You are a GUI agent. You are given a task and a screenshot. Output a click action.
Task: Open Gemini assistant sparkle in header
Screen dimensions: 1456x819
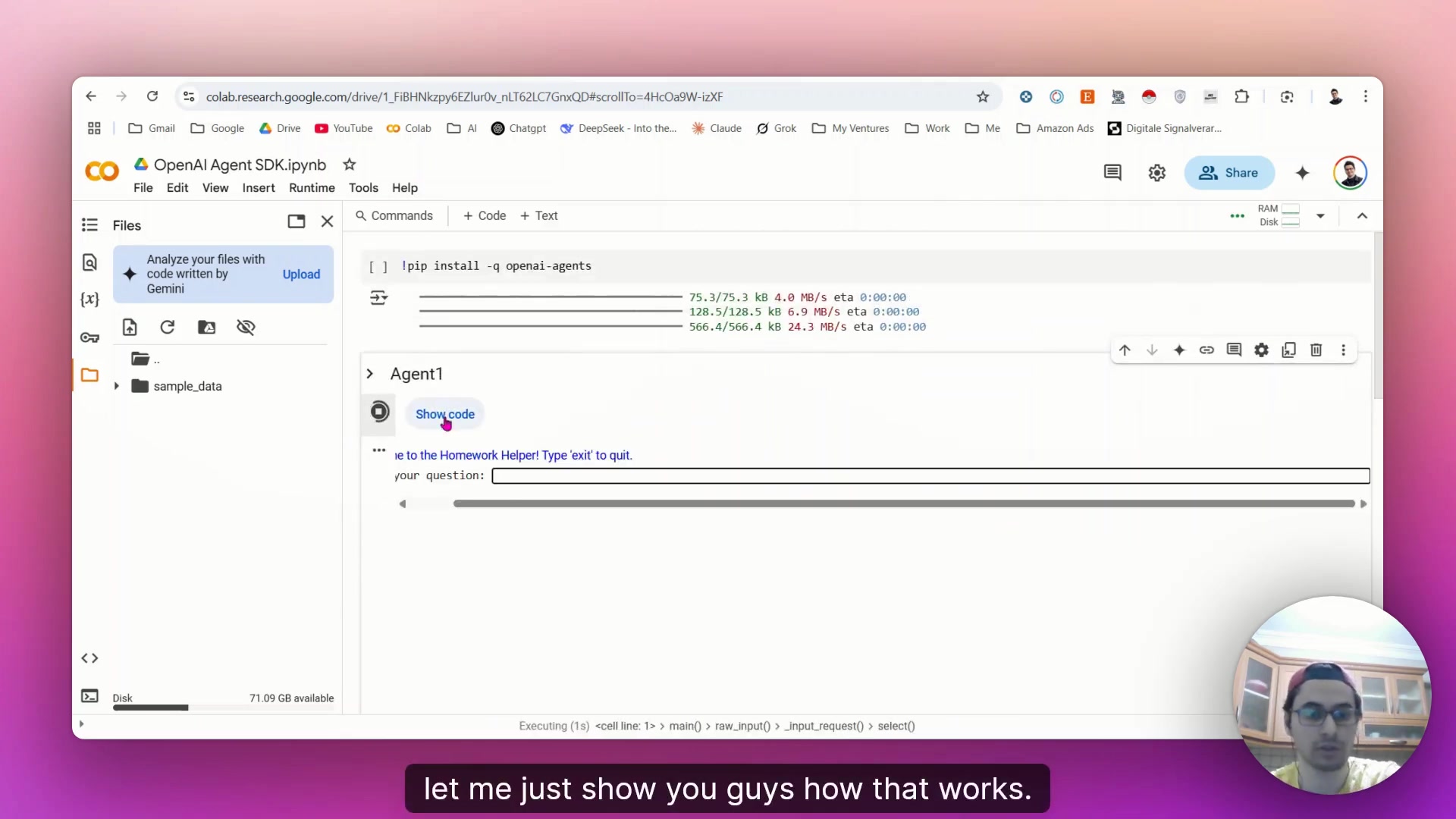[x=1302, y=173]
